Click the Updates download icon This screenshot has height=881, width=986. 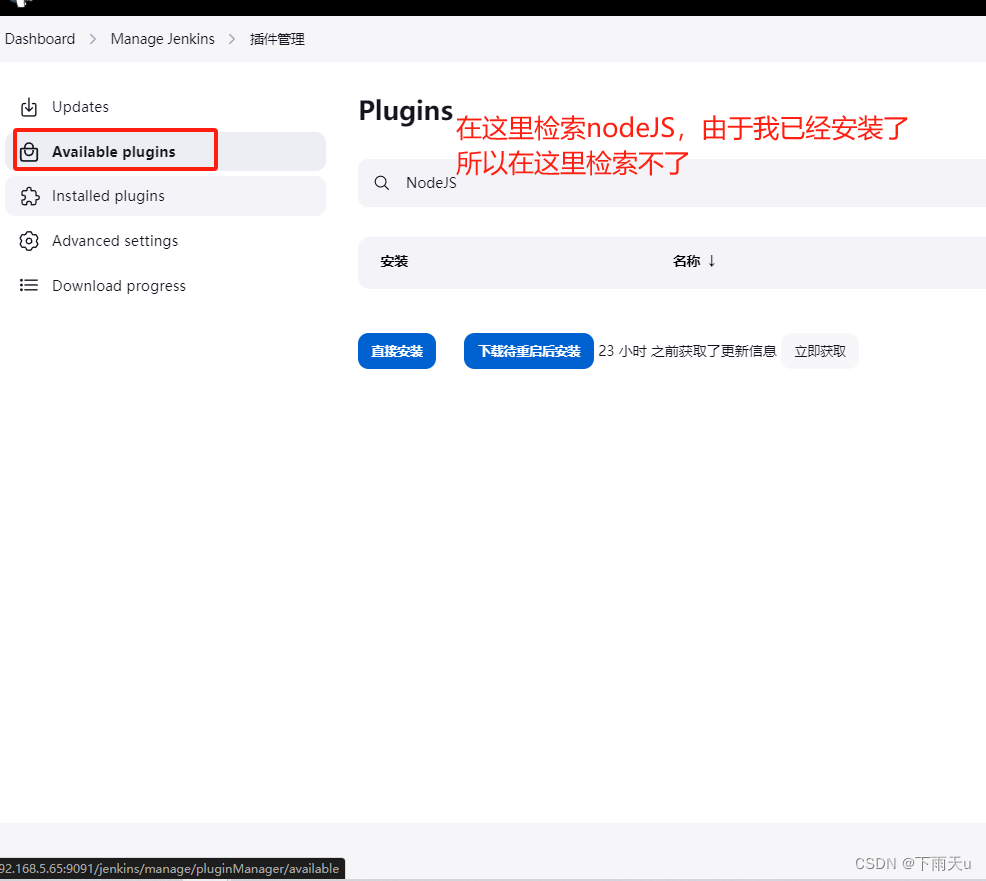(x=29, y=107)
